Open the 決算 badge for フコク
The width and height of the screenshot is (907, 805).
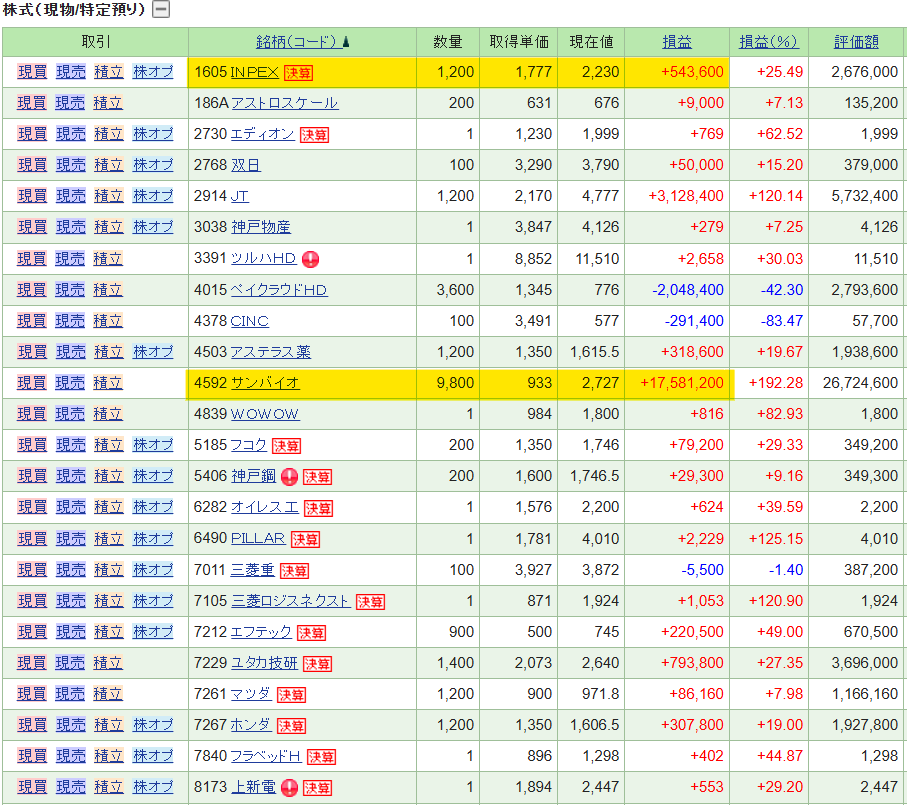click(286, 446)
